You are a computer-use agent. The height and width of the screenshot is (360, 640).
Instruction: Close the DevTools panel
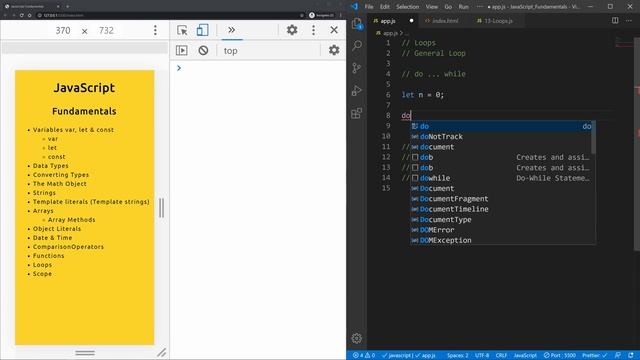pyautogui.click(x=334, y=30)
